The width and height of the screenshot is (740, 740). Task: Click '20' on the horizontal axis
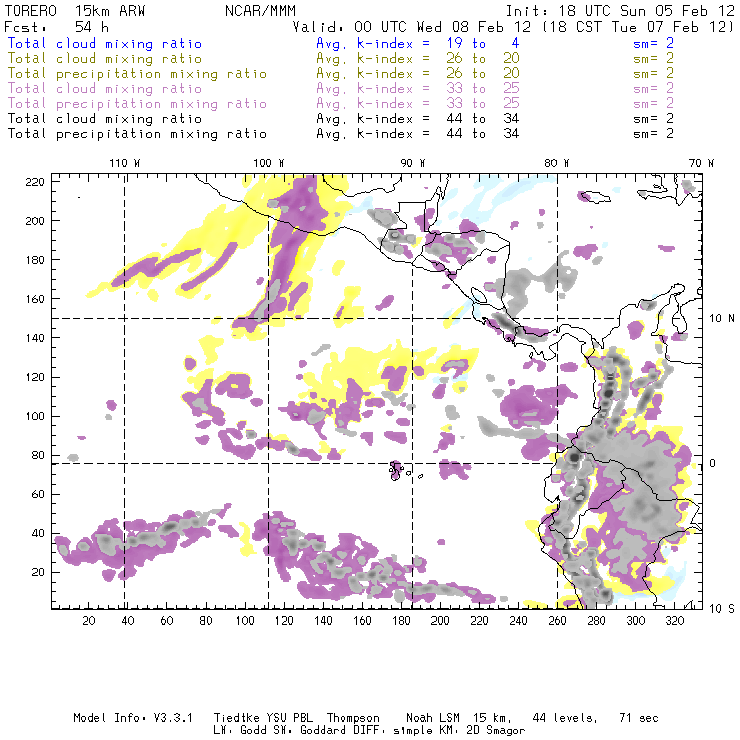(x=89, y=621)
